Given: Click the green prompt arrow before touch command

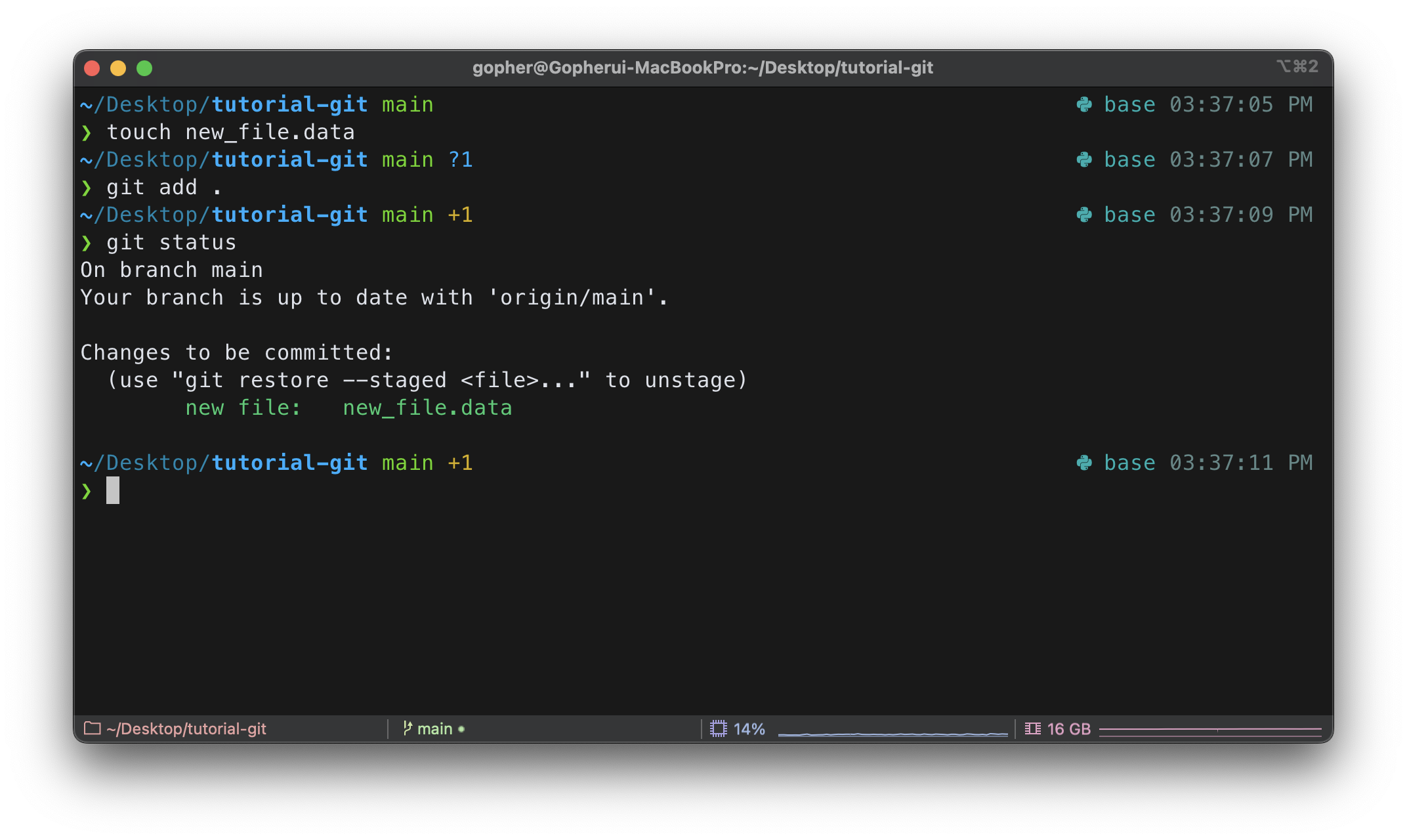Looking at the screenshot, I should coord(87,133).
